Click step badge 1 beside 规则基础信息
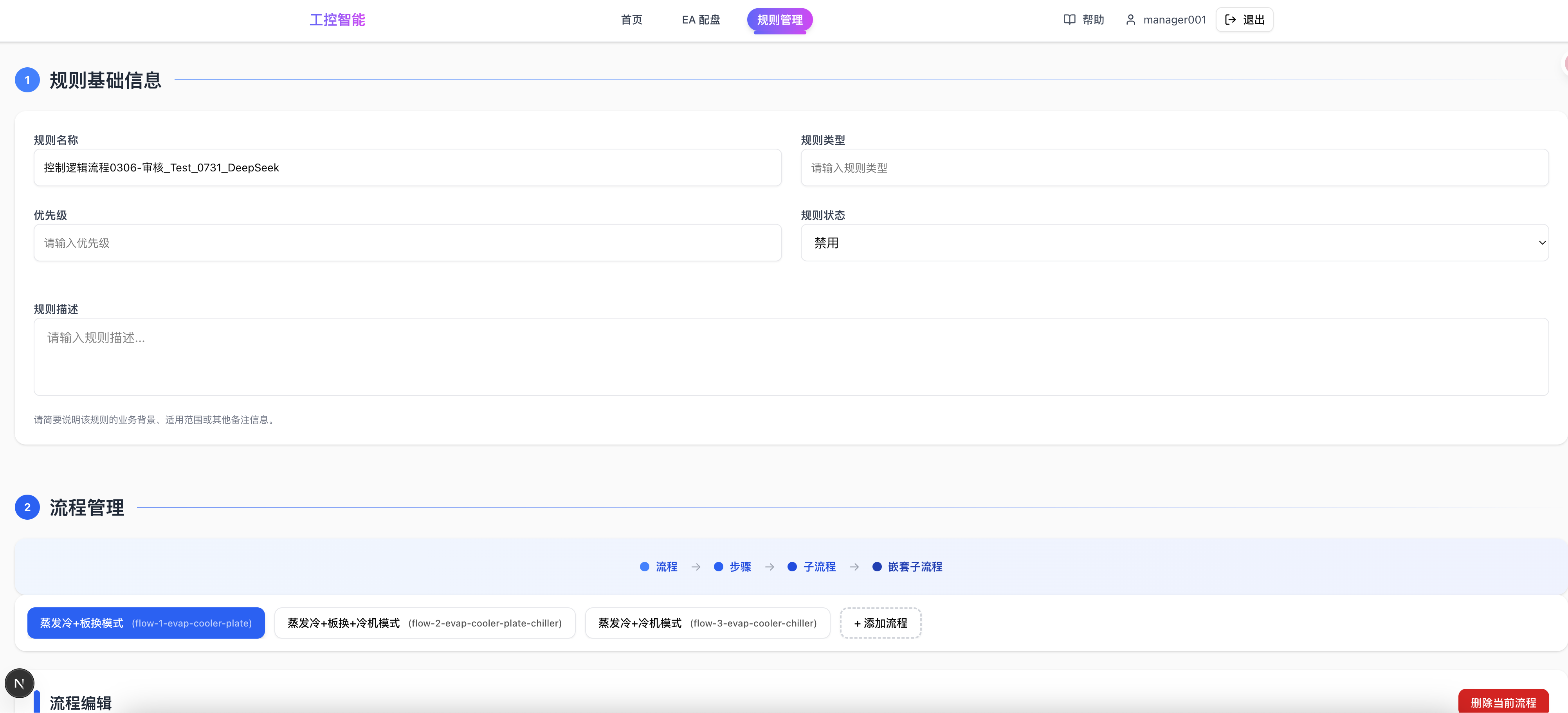 click(27, 79)
